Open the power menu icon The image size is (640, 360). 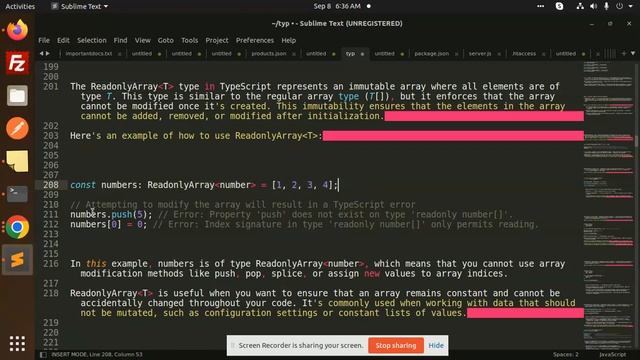point(620,6)
